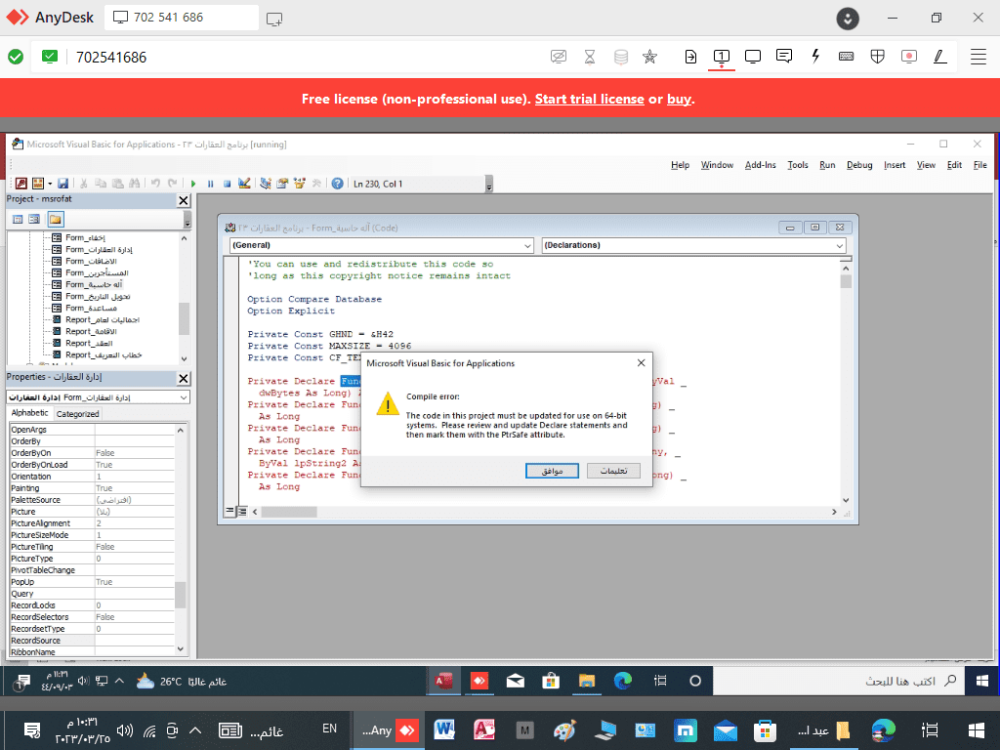
Task: Click the View Microsoft Access toolbar icon
Action: pos(21,184)
